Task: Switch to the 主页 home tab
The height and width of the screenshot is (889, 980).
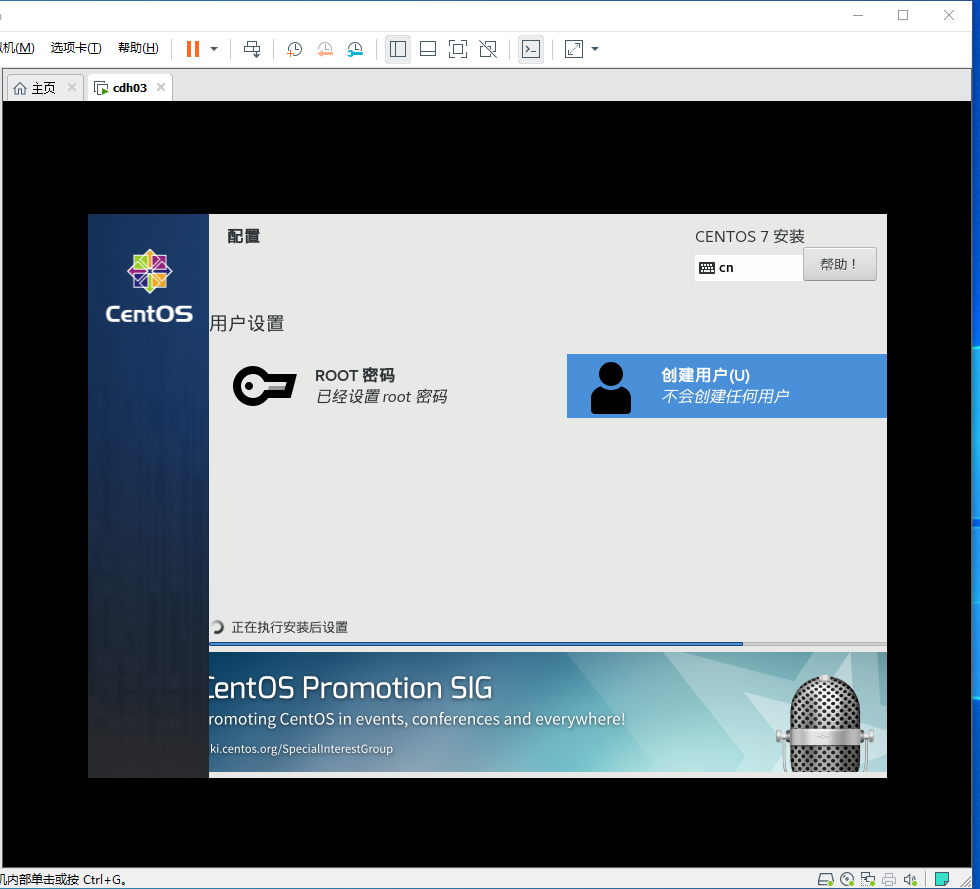Action: coord(44,88)
